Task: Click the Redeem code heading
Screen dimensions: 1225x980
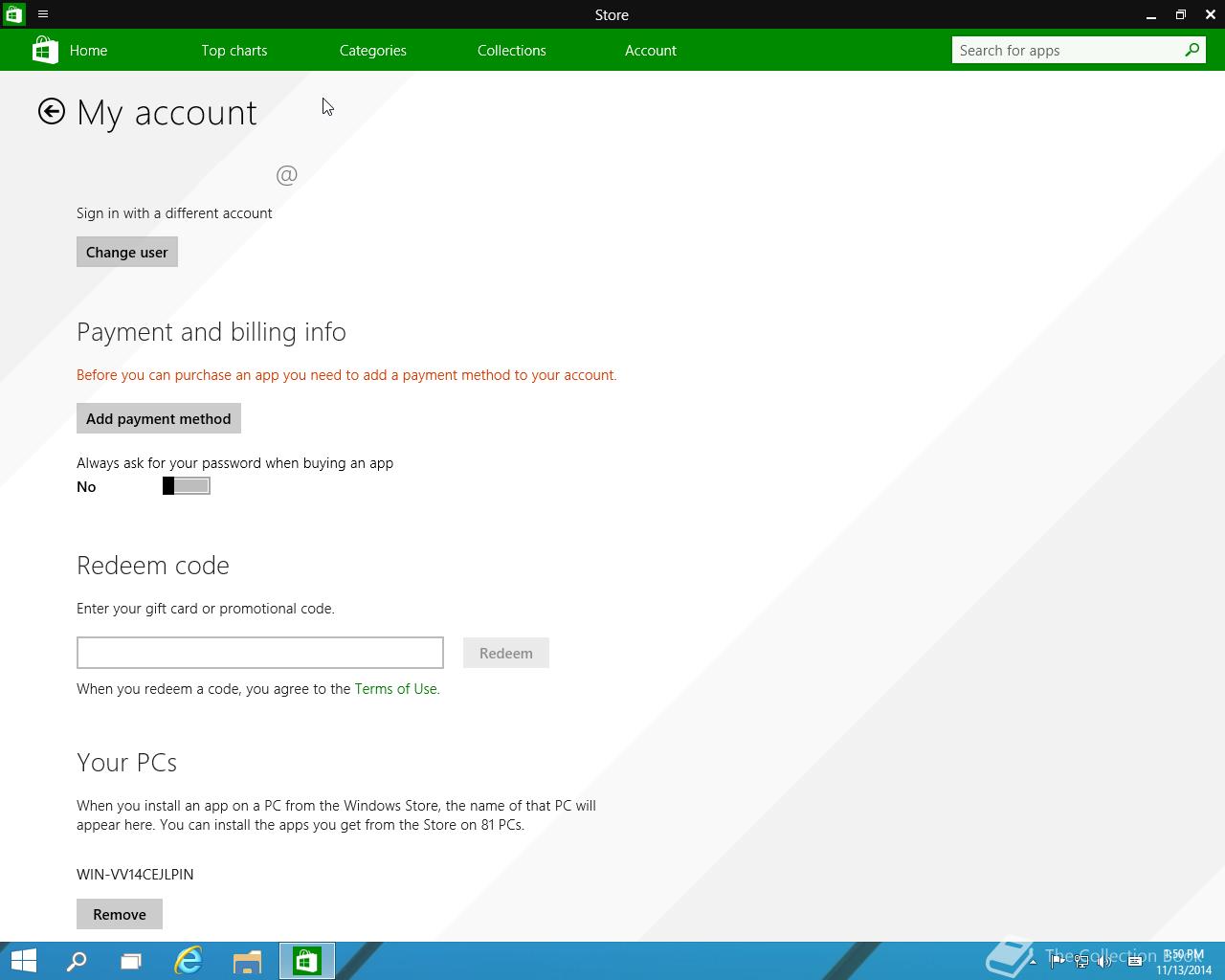Action: click(x=153, y=566)
